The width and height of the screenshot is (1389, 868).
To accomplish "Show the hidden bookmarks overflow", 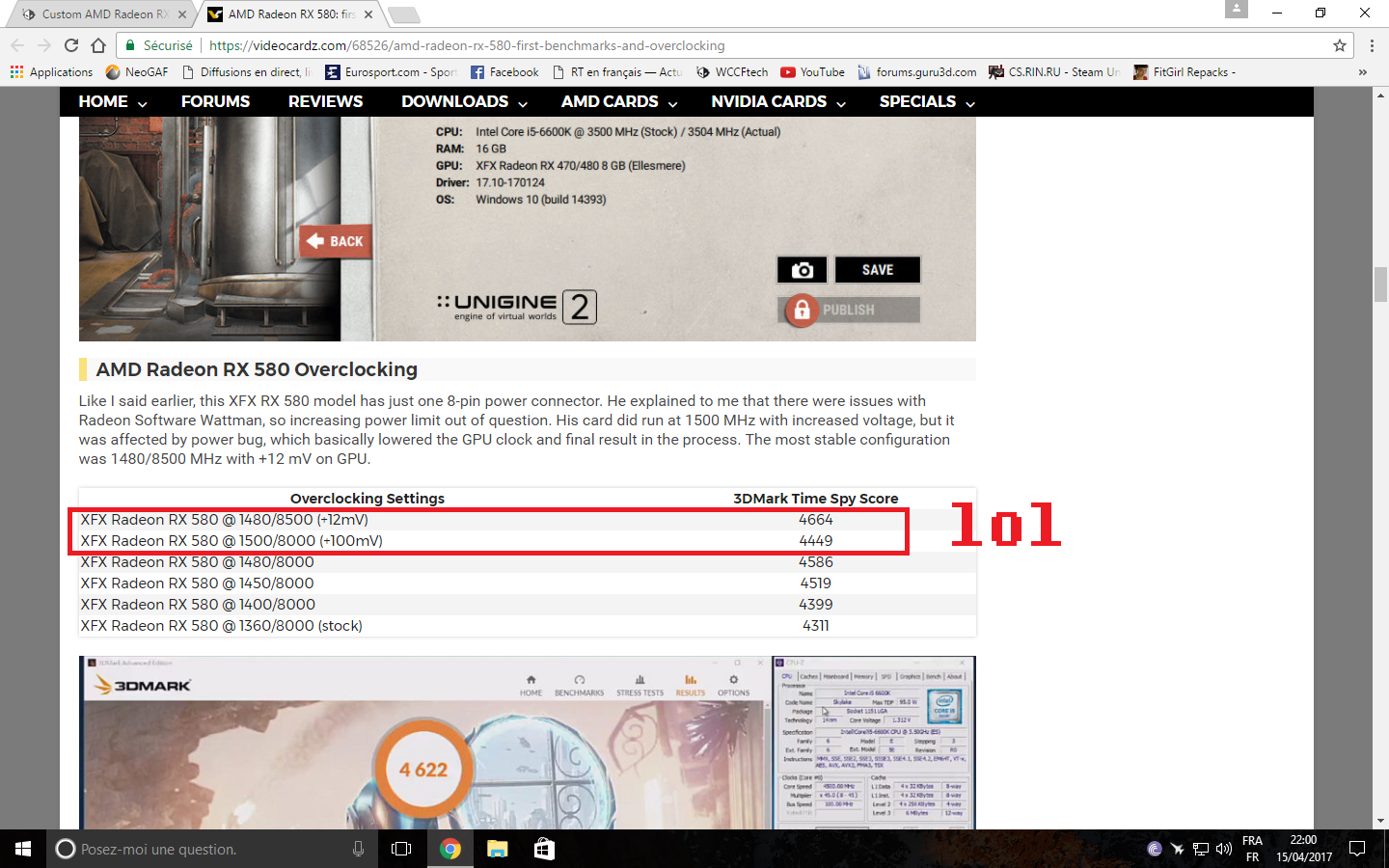I will coord(1362,72).
